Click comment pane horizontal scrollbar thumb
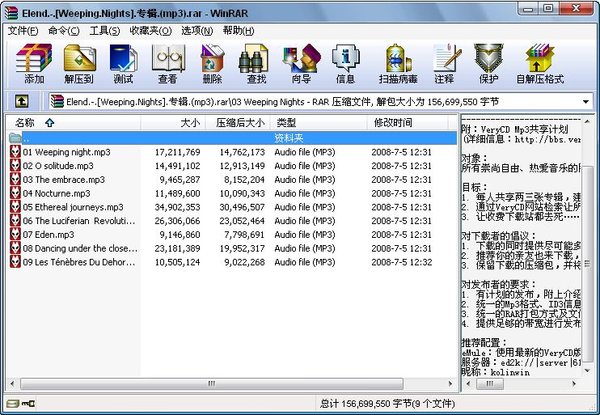Image resolution: width=600 pixels, height=415 pixels. [490, 383]
